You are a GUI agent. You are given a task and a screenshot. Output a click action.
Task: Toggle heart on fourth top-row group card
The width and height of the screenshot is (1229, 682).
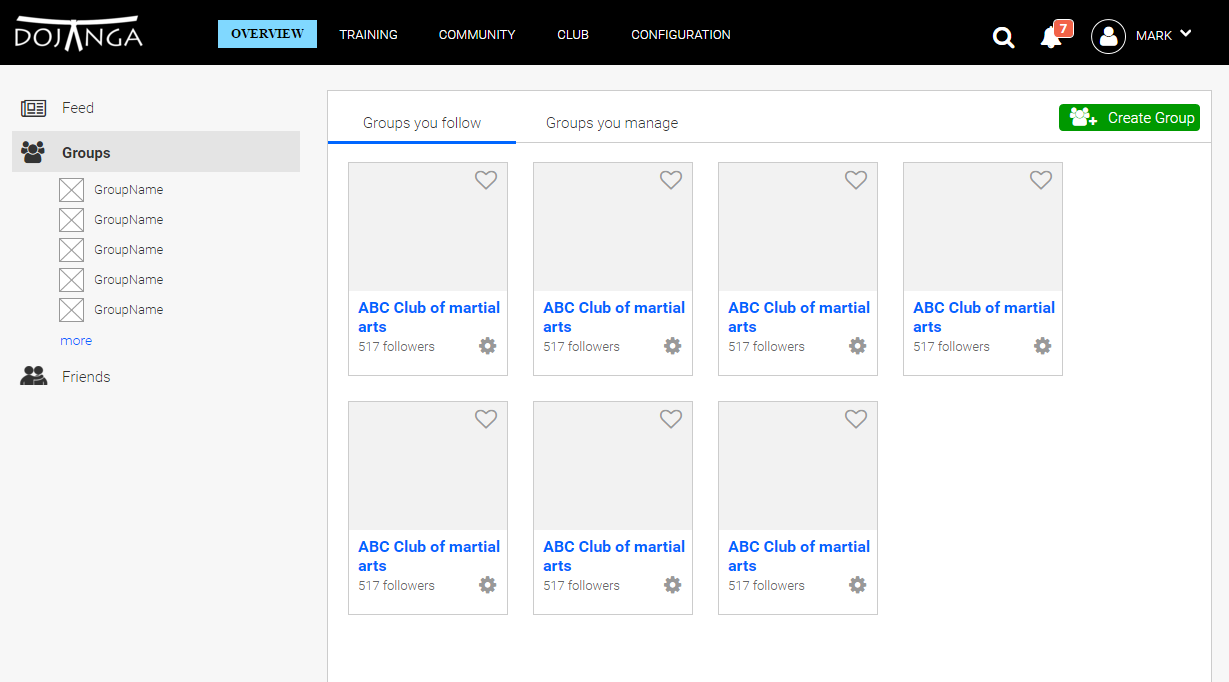[x=1041, y=180]
